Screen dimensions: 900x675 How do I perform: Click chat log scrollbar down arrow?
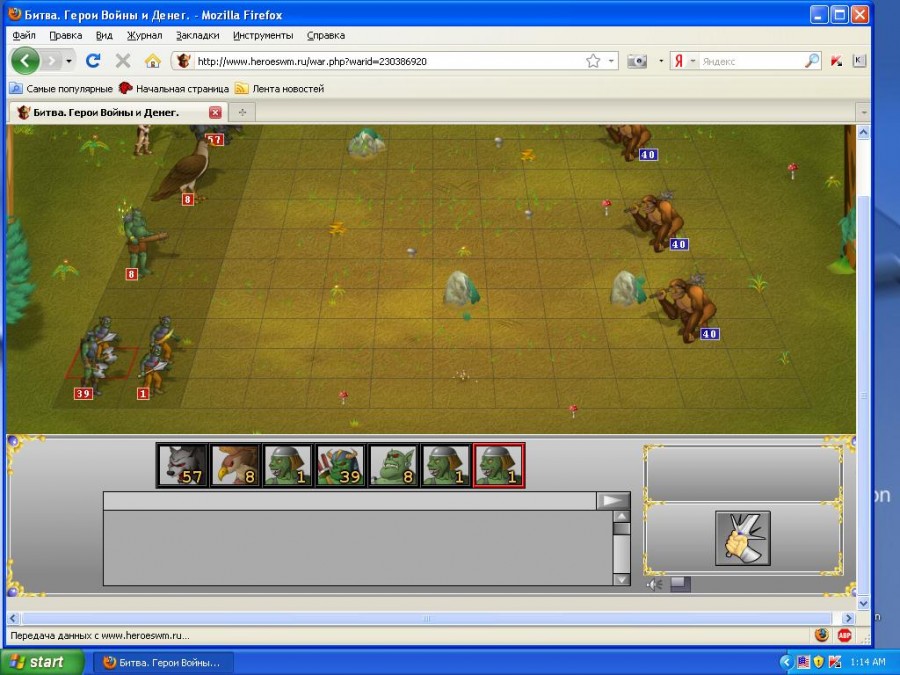[621, 579]
